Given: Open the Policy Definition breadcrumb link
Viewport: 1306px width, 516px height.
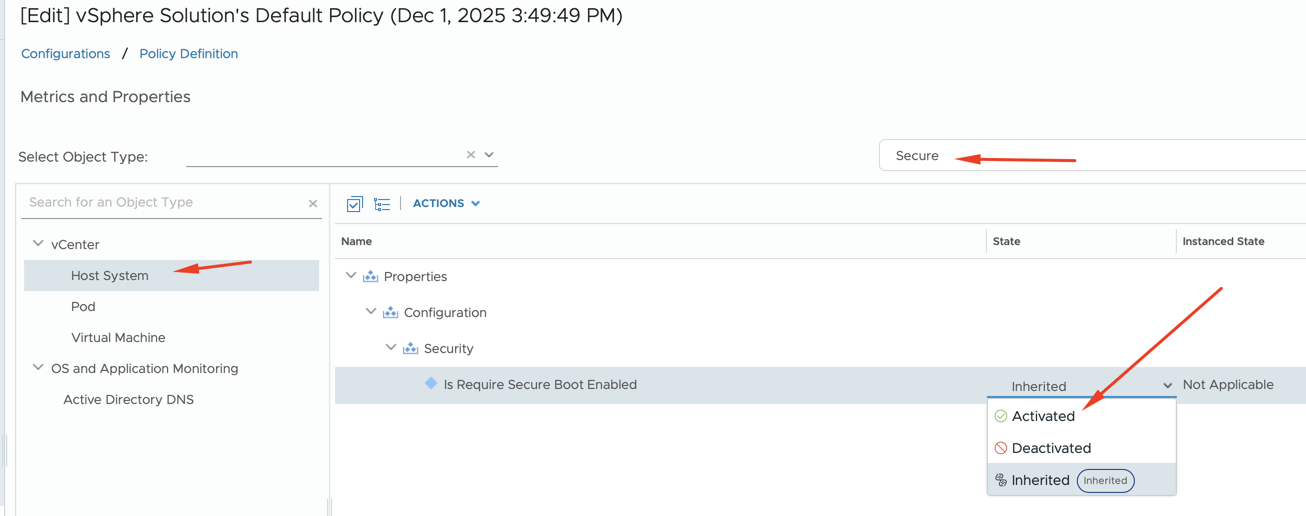Looking at the screenshot, I should pos(188,54).
